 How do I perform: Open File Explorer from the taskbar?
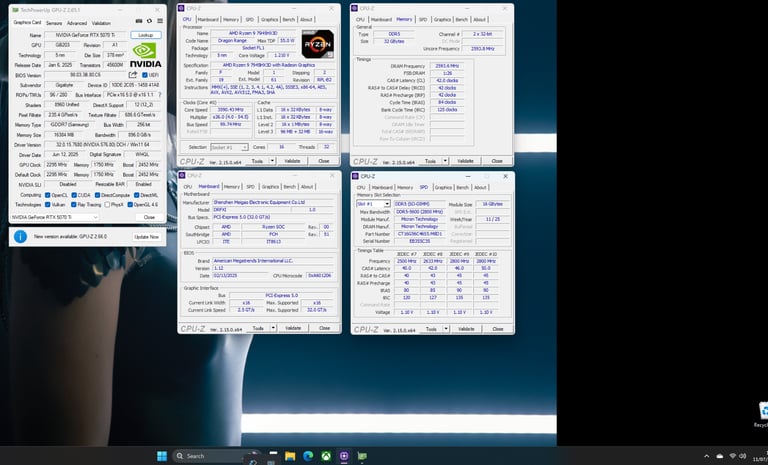coord(290,456)
